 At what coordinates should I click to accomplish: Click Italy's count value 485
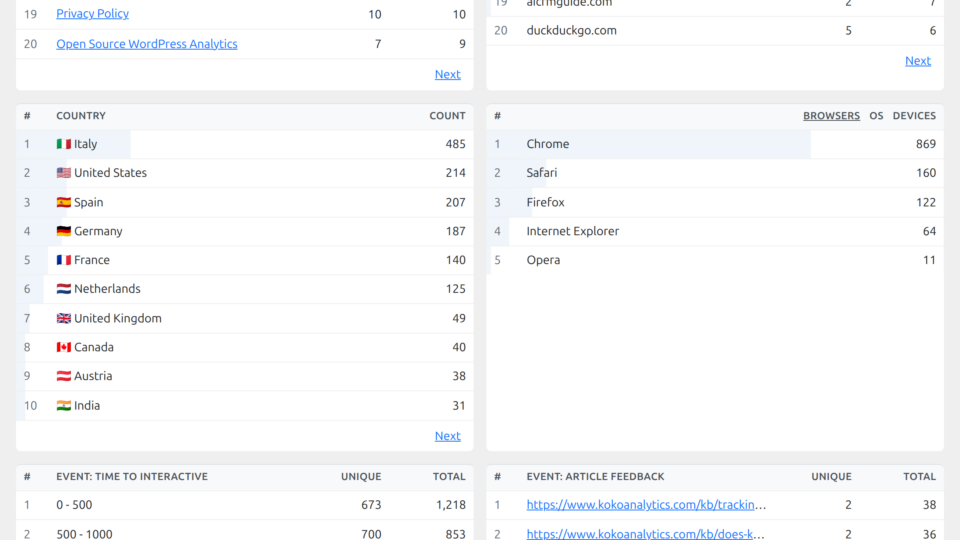click(456, 144)
